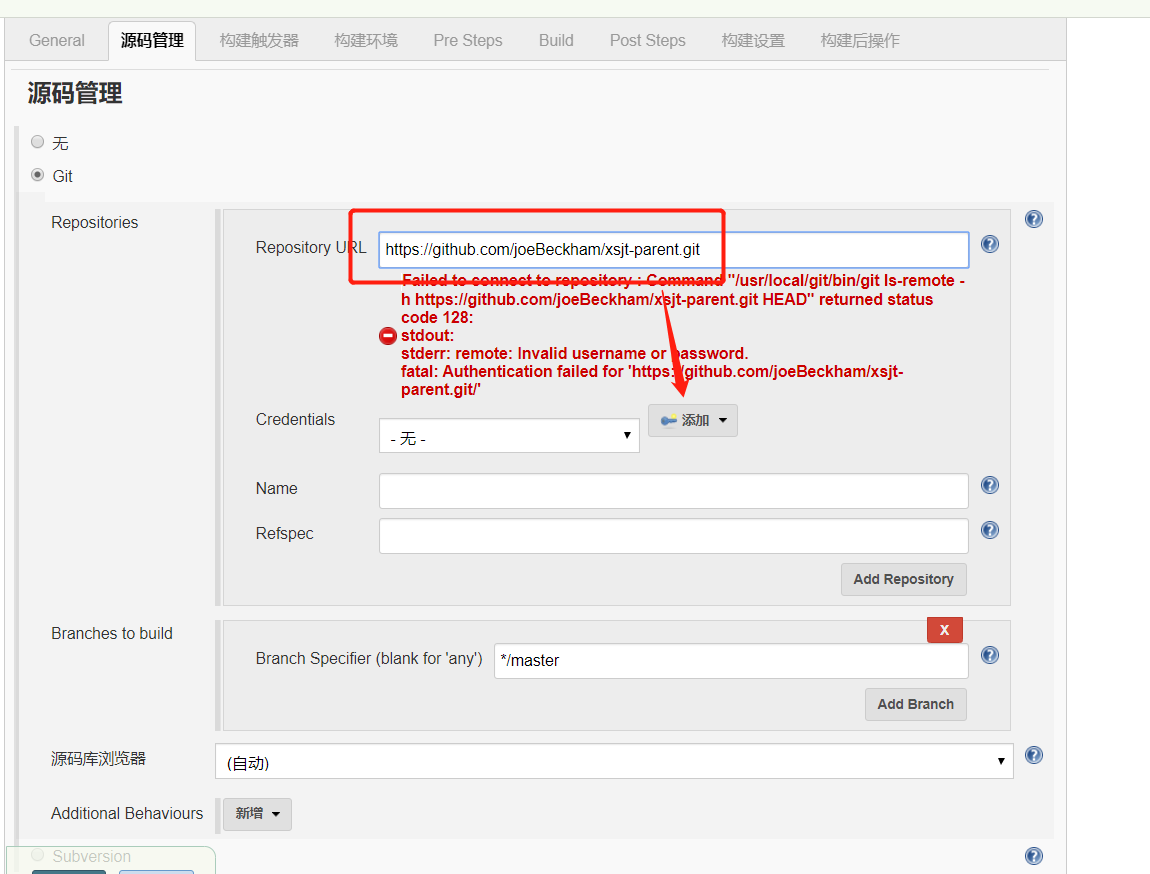Focus the Refspec input field

click(673, 536)
